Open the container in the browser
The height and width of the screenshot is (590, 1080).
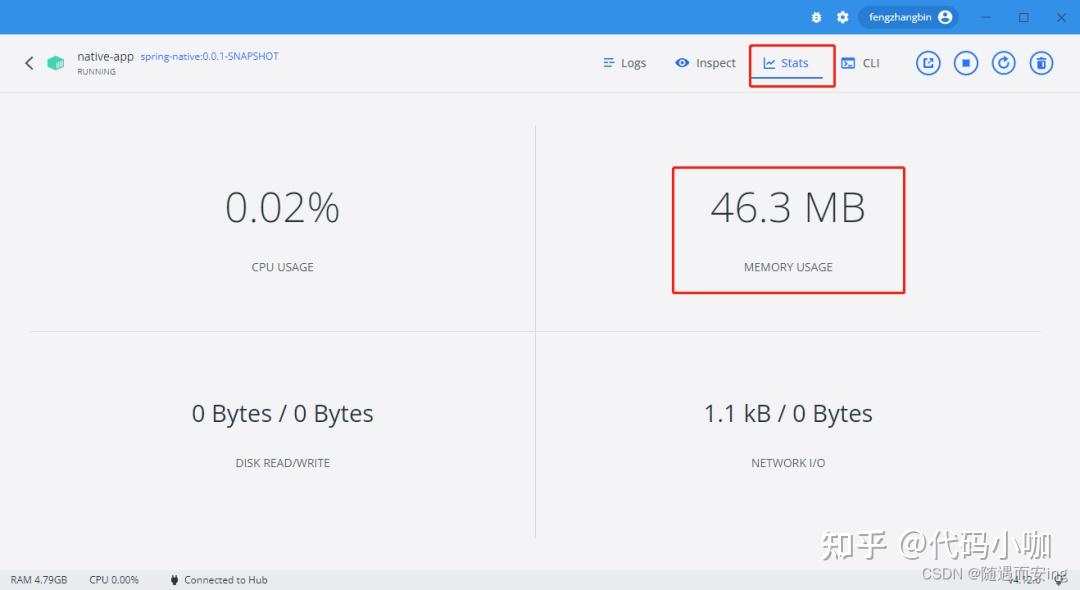(927, 62)
